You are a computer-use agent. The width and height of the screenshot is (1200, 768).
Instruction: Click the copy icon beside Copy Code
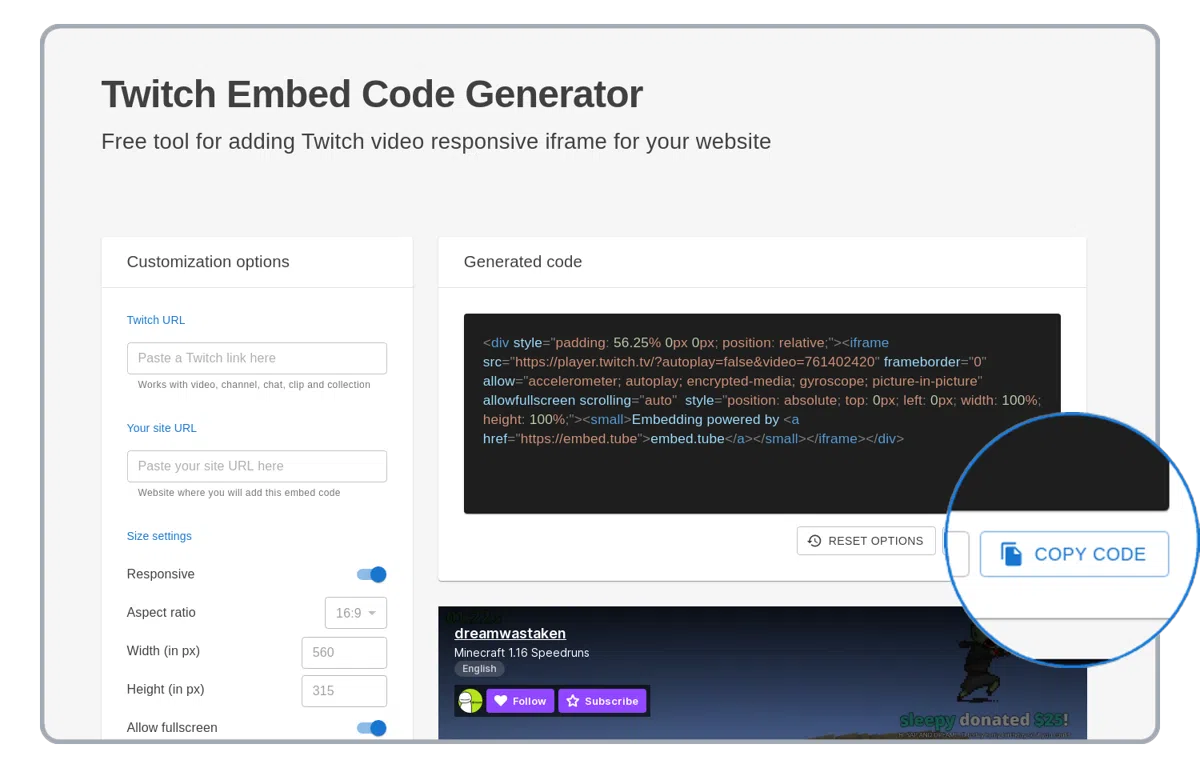[1012, 554]
